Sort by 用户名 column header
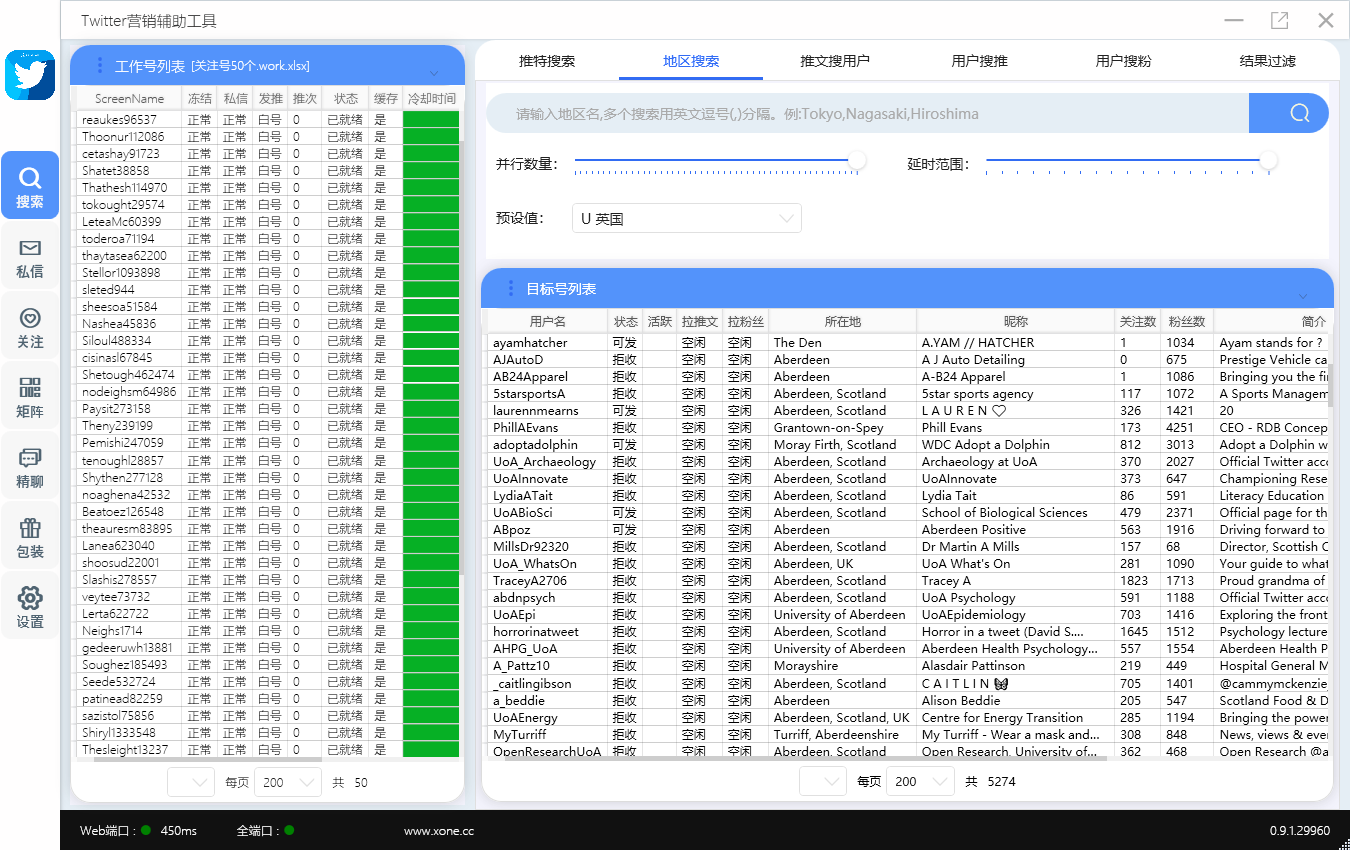The width and height of the screenshot is (1350, 850). (548, 322)
